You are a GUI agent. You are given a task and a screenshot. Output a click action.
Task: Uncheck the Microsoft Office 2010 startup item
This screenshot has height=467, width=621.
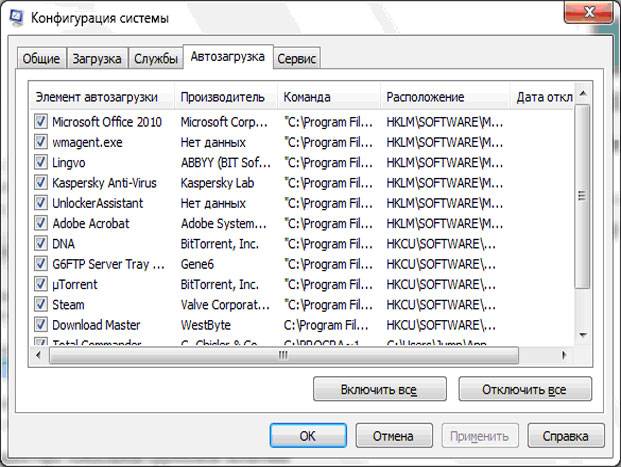click(x=41, y=122)
